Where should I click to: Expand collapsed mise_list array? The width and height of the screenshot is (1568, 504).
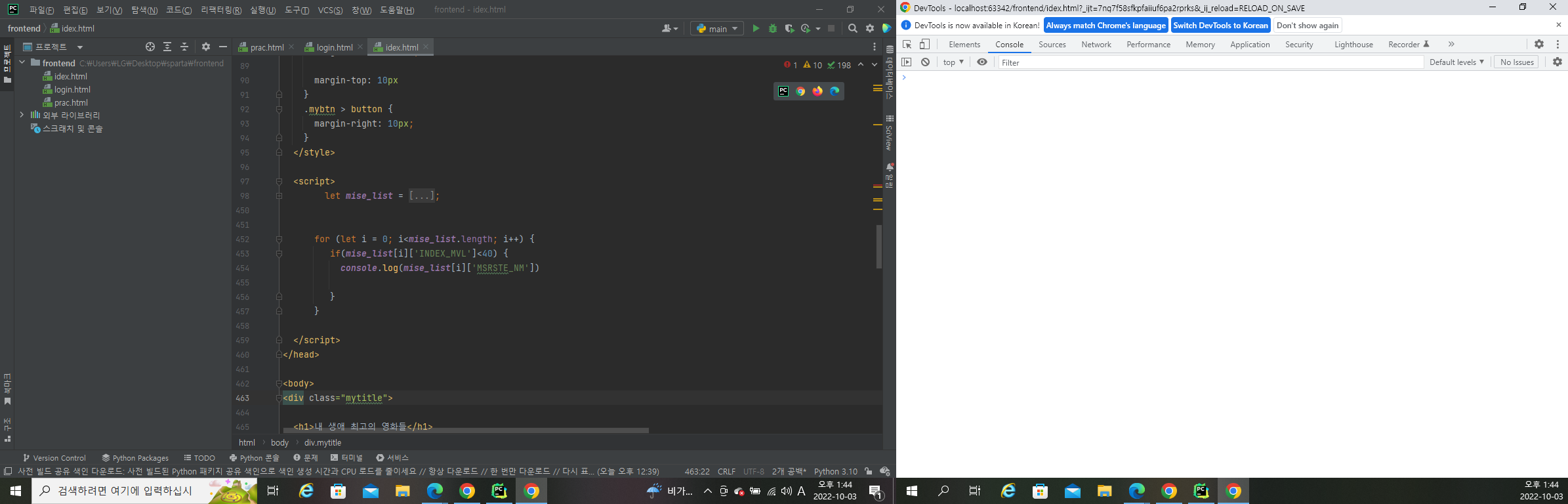[421, 196]
